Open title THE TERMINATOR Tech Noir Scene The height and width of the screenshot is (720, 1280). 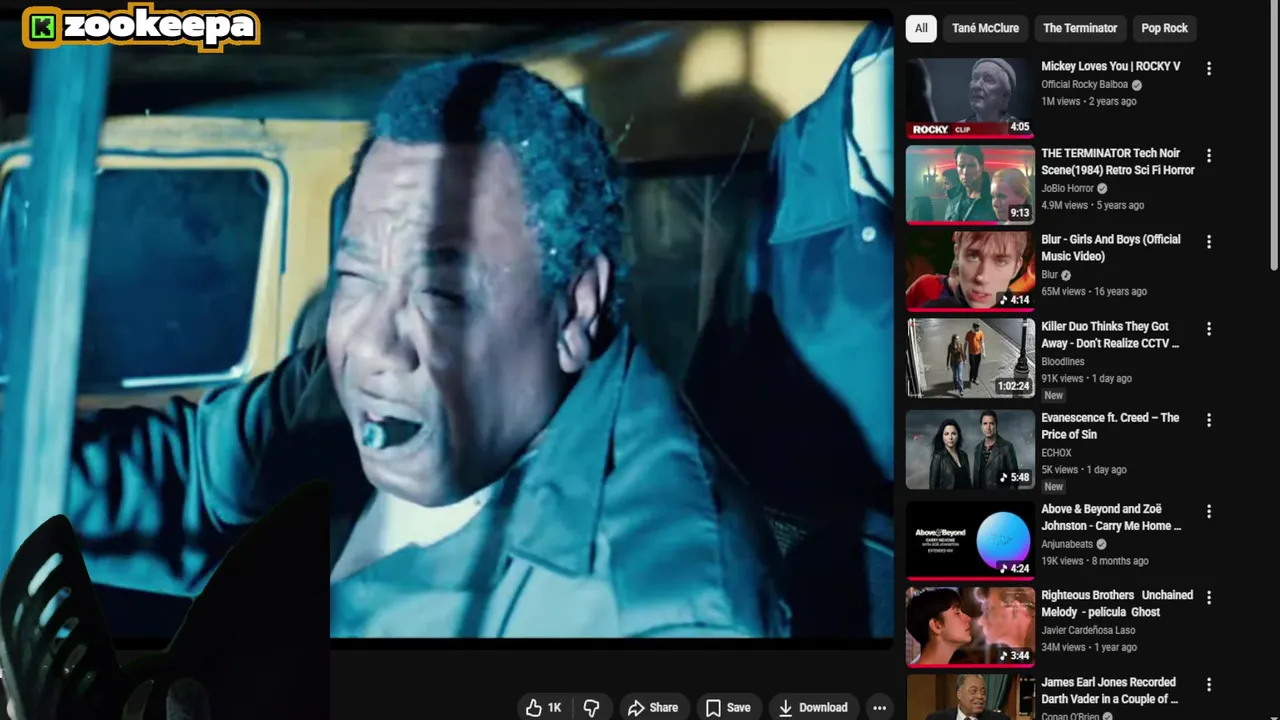tap(1118, 161)
